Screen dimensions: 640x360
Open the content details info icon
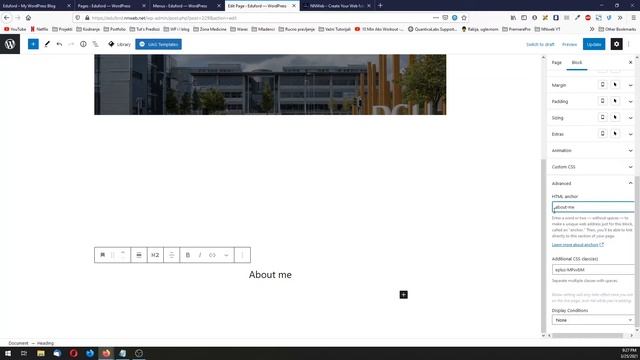(83, 44)
